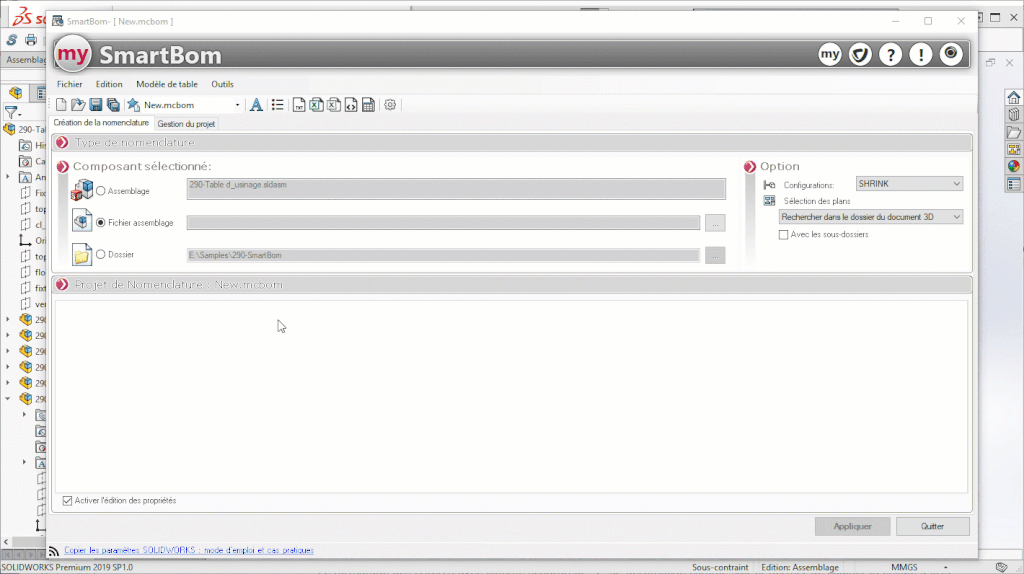1024x574 pixels.
Task: Collapse the Composant sélectionné section chevron
Action: 63,167
